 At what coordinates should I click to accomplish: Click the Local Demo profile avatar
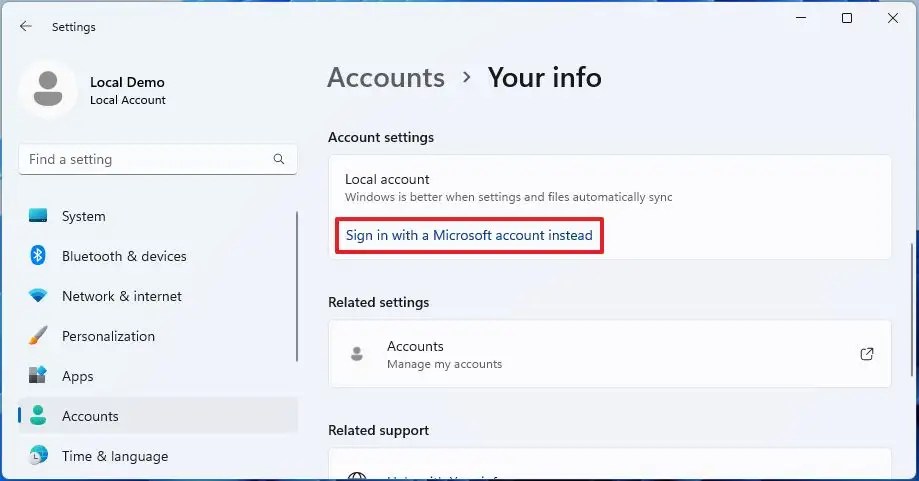(48, 89)
